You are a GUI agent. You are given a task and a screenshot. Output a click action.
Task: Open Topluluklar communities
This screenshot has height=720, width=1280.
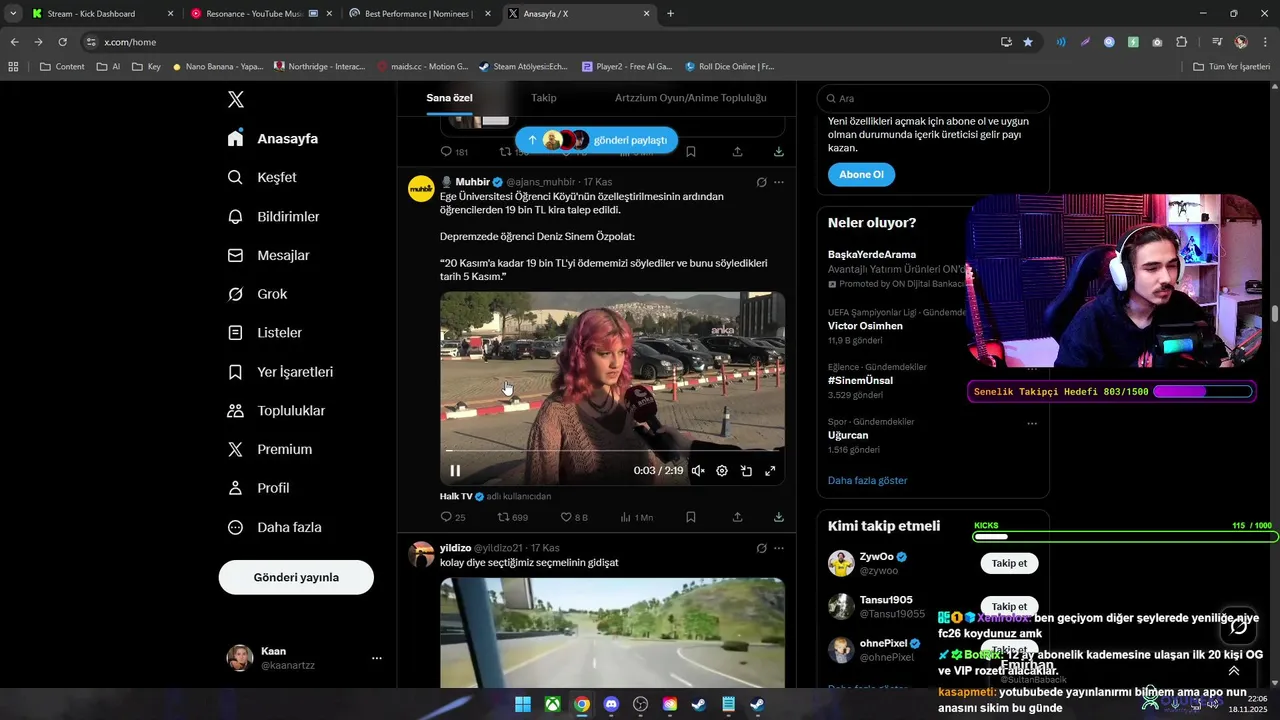[277, 410]
